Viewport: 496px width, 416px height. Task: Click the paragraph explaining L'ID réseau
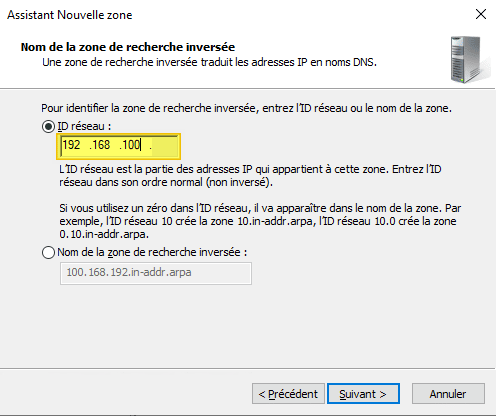[250, 176]
